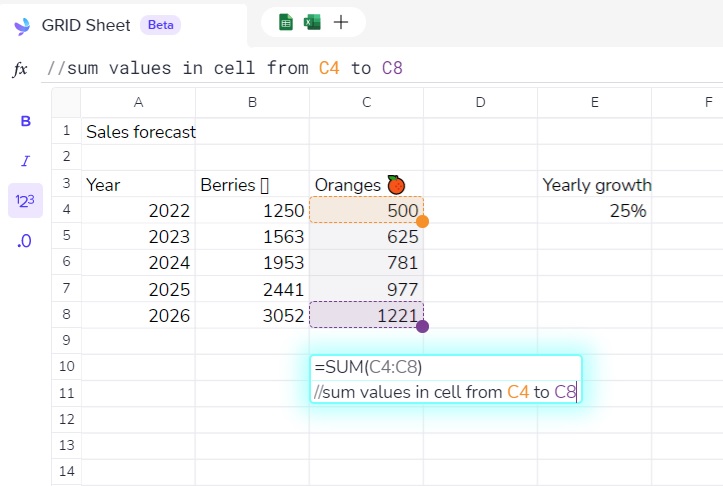Select row 8 header
The height and width of the screenshot is (486, 723).
click(x=66, y=314)
